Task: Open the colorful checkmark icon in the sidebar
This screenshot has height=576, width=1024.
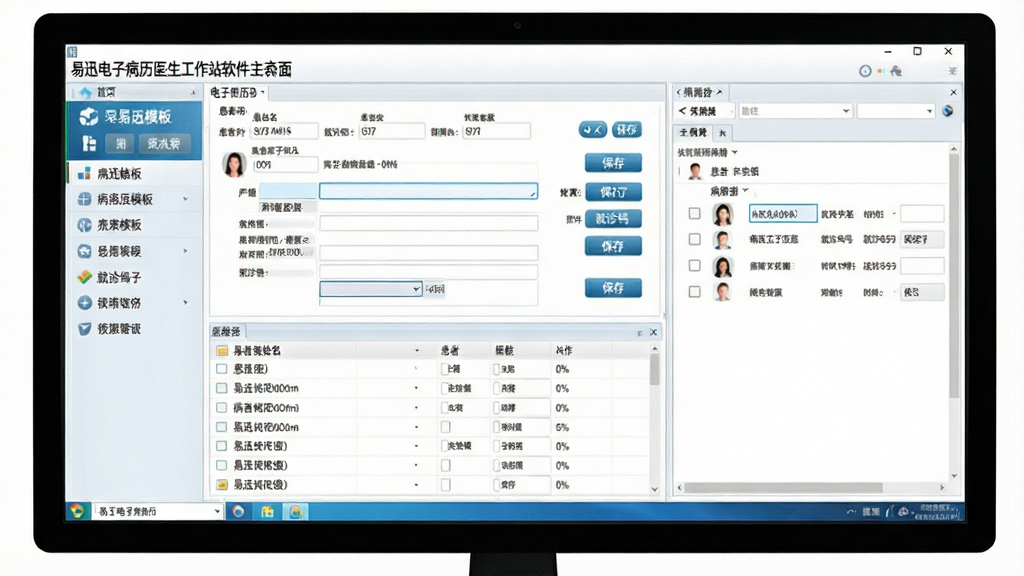Action: tap(84, 277)
